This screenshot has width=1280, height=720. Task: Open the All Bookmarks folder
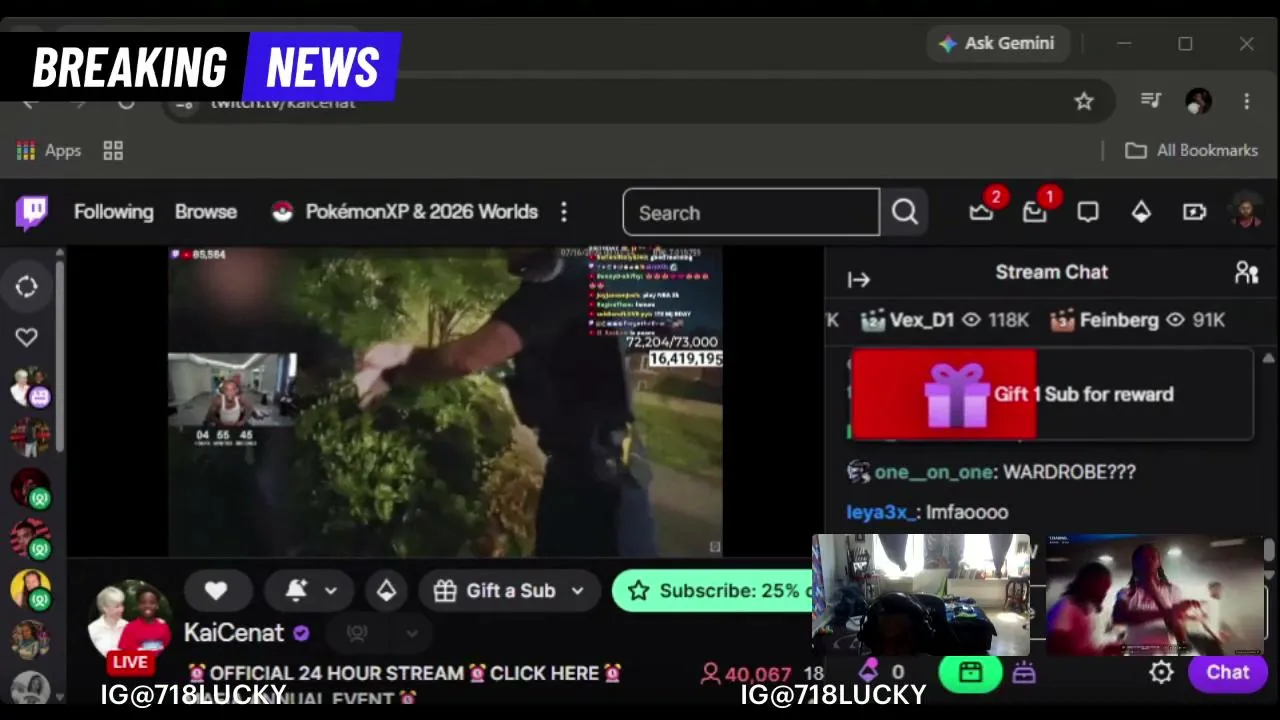(x=1192, y=150)
